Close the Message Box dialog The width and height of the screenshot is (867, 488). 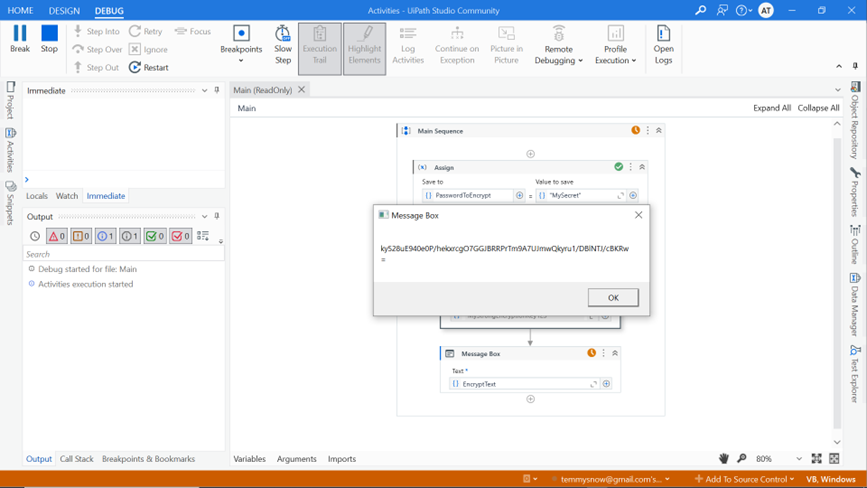click(639, 215)
